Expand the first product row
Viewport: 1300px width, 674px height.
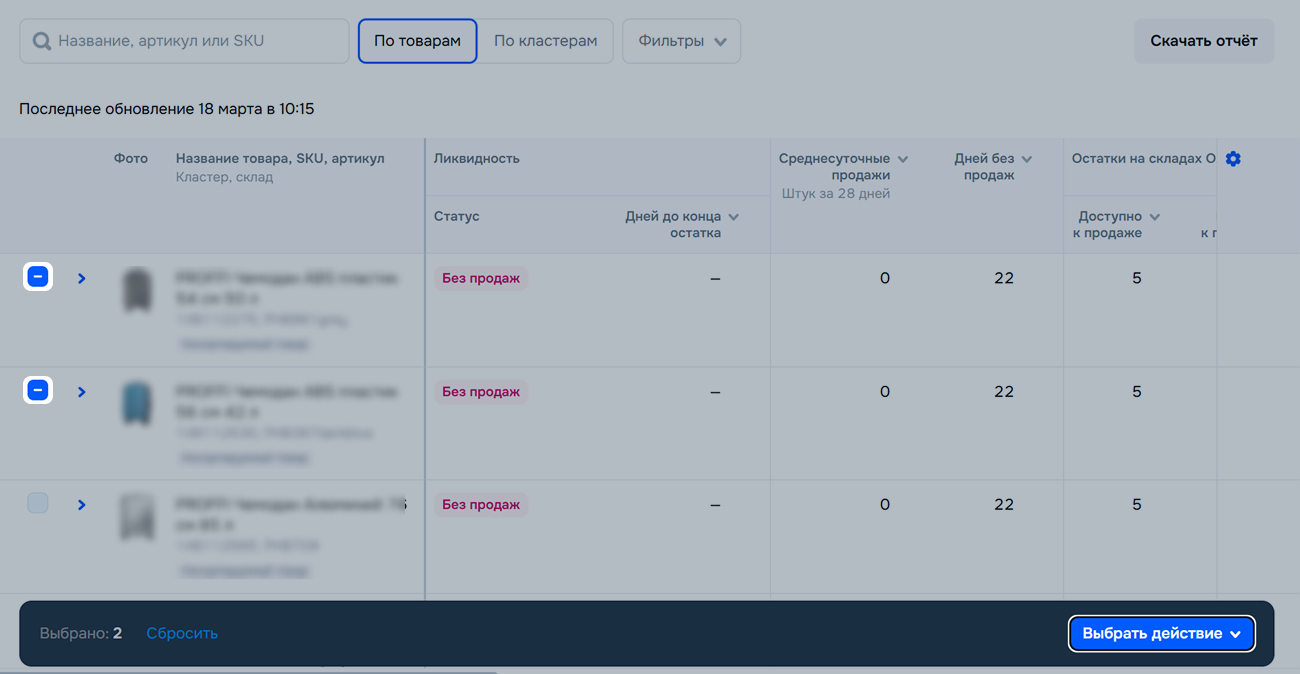click(x=82, y=279)
